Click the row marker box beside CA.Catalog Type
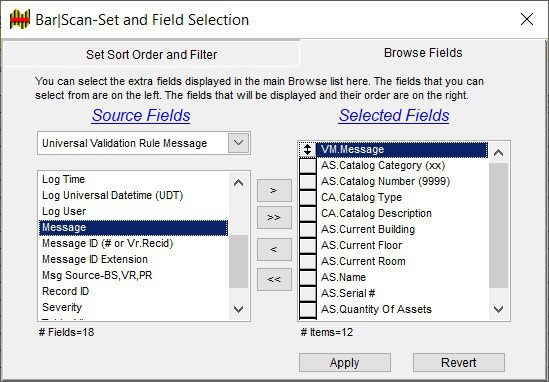The width and height of the screenshot is (549, 382). [308, 197]
